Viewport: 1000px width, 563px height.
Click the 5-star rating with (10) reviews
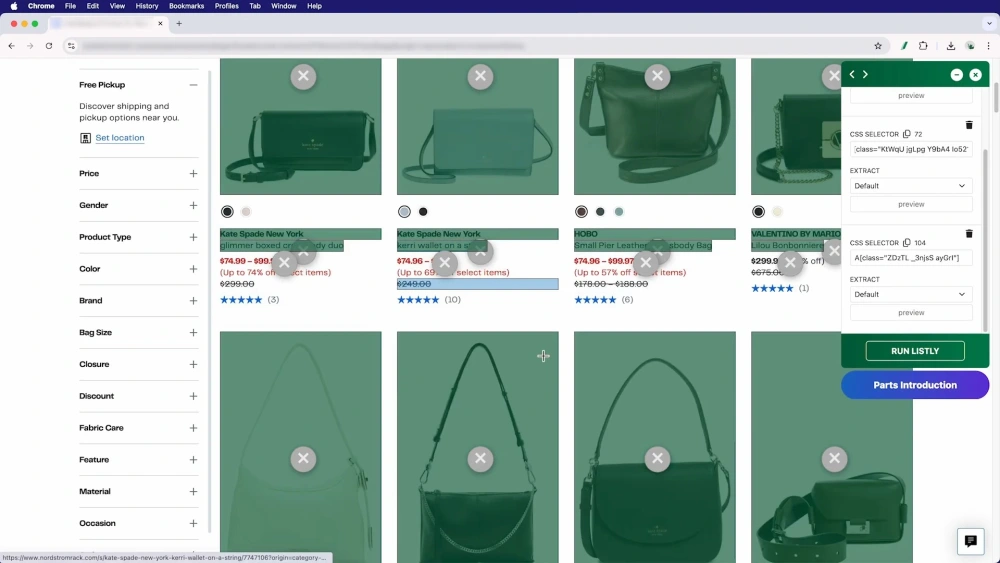(429, 300)
